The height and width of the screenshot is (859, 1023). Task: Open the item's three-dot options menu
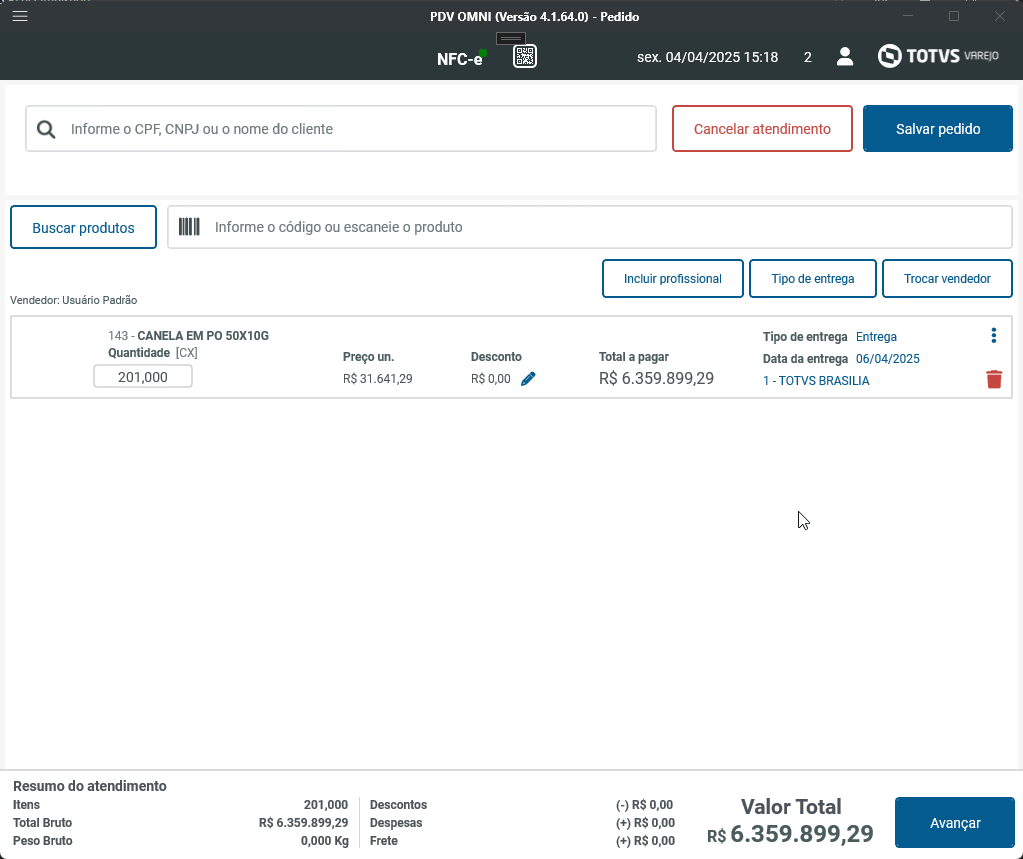coord(994,335)
